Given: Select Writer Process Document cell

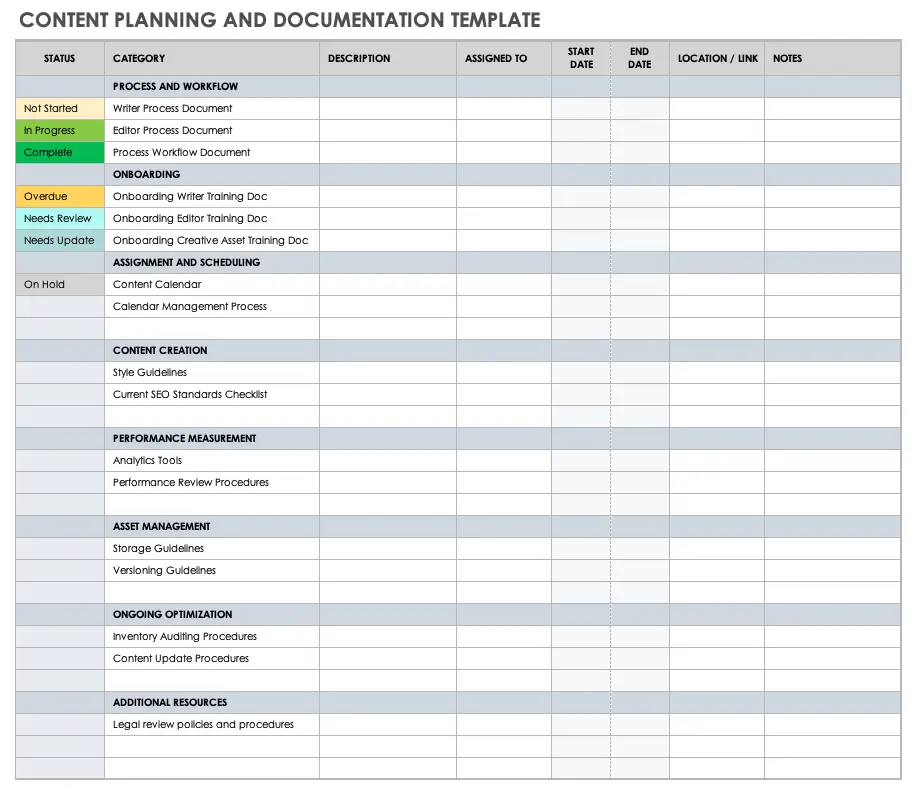Looking at the screenshot, I should click(x=212, y=109).
